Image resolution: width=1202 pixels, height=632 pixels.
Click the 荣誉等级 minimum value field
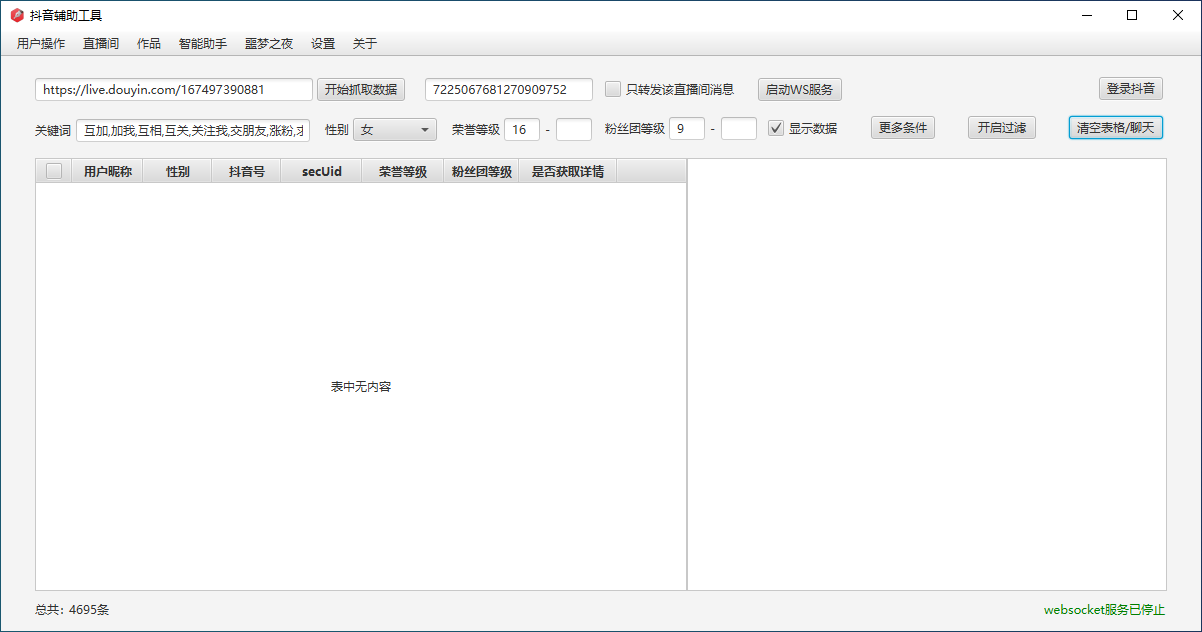point(522,129)
